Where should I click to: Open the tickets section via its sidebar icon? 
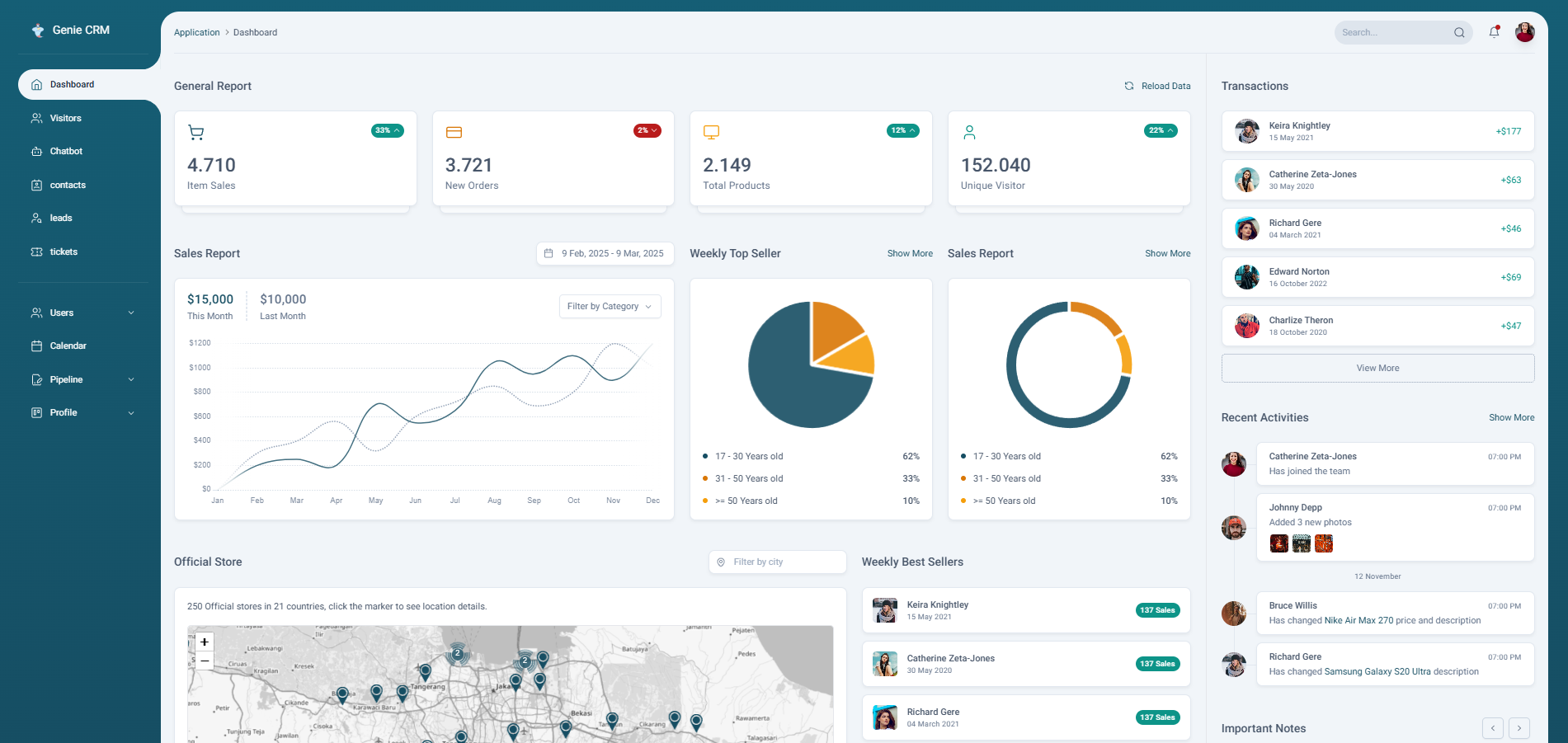37,252
